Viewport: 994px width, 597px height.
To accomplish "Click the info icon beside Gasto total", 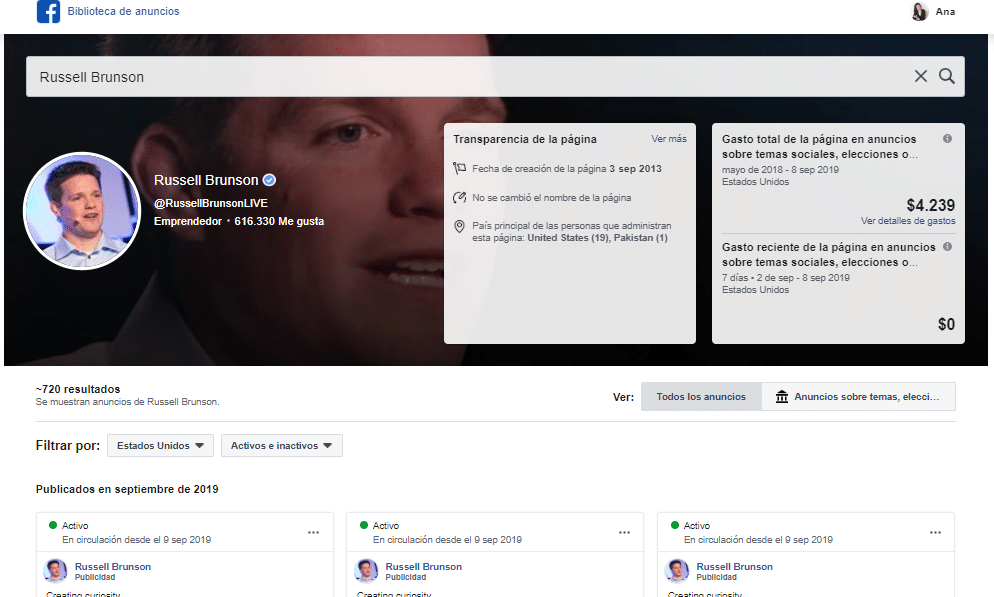I will tap(947, 139).
